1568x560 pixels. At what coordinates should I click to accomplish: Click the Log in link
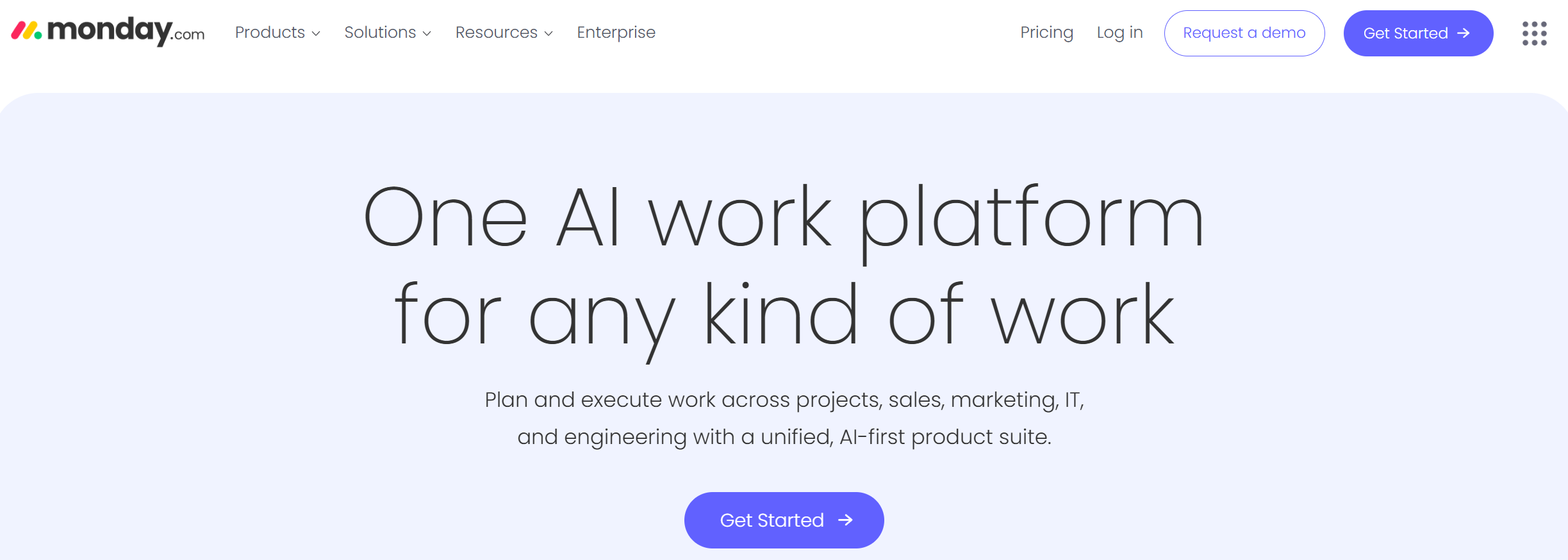(1119, 32)
